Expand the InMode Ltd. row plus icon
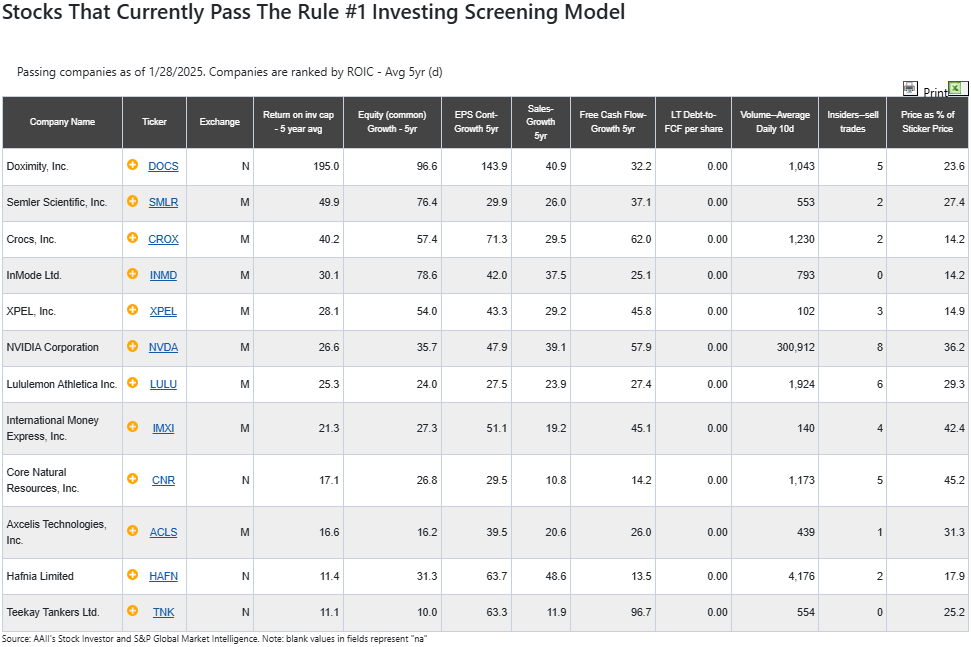Viewport: 971px width, 647px height. click(x=133, y=274)
